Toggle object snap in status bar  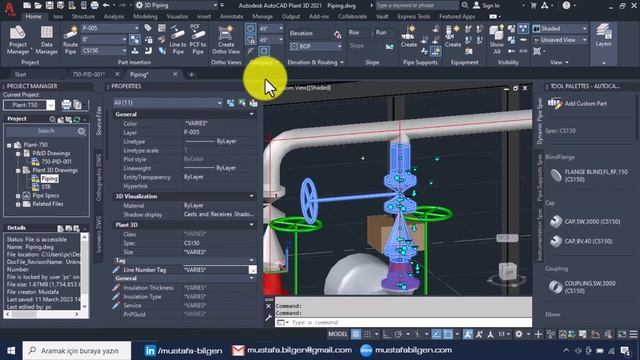click(x=448, y=334)
